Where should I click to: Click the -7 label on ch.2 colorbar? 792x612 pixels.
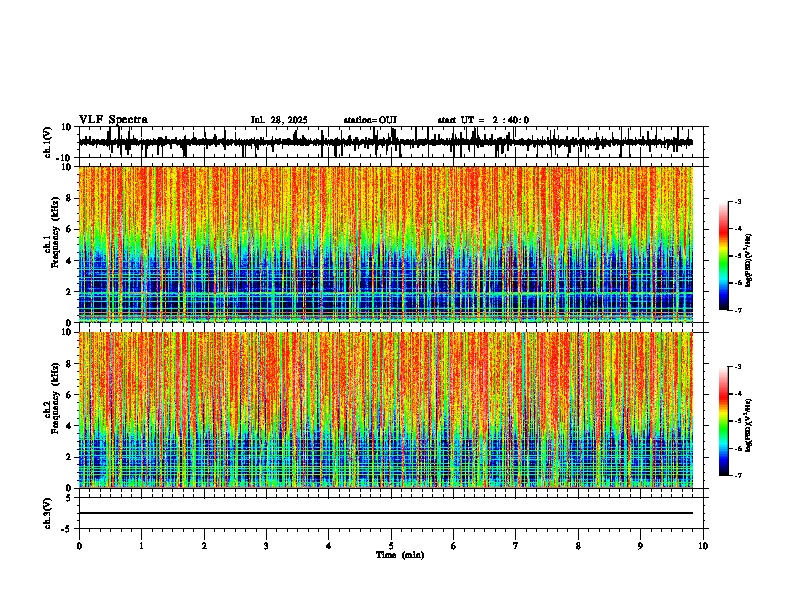point(738,475)
